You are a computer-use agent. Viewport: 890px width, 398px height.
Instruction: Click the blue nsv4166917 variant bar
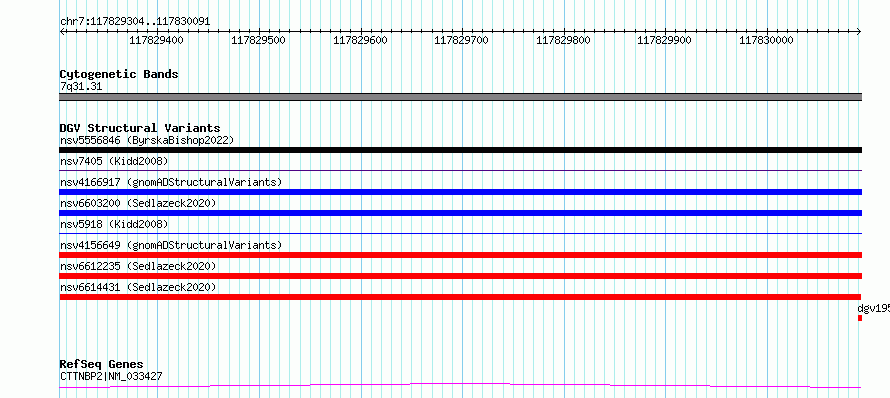[x=460, y=192]
